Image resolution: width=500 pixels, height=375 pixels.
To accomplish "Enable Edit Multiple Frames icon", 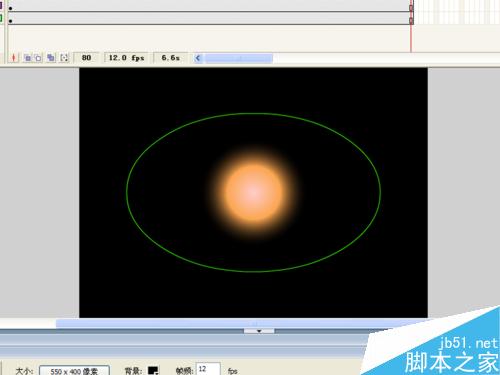I will click(51, 58).
